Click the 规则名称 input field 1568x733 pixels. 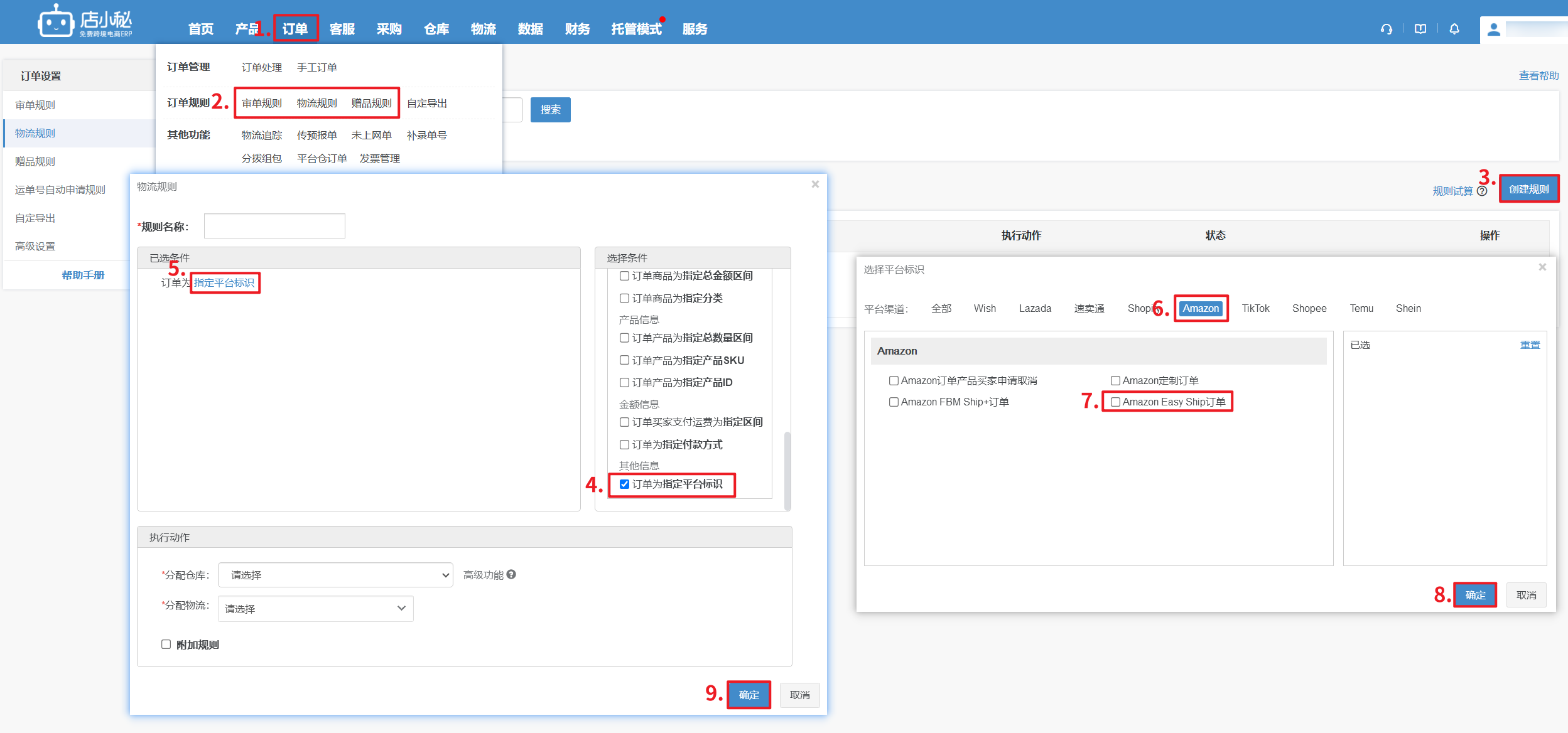[274, 226]
